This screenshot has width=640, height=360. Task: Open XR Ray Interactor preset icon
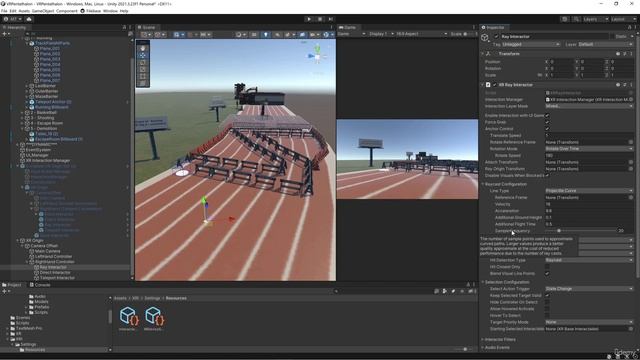pos(624,85)
